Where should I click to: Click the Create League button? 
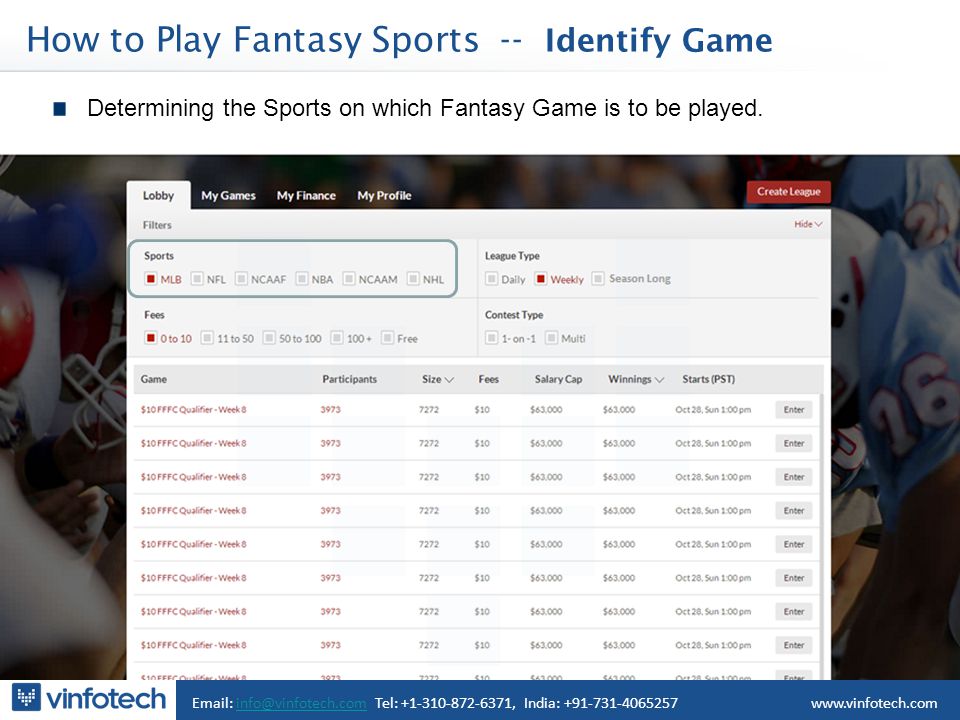coord(789,192)
